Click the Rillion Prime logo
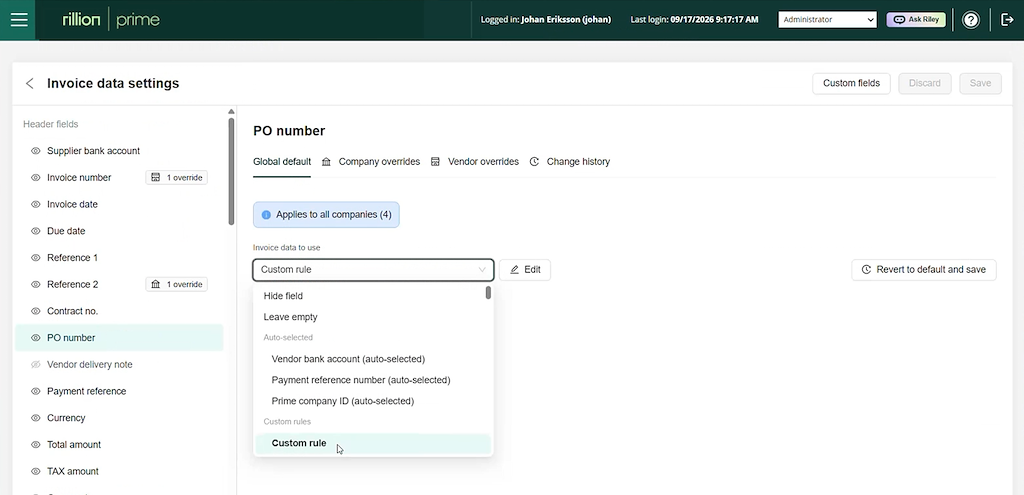This screenshot has height=495, width=1024. 111,20
